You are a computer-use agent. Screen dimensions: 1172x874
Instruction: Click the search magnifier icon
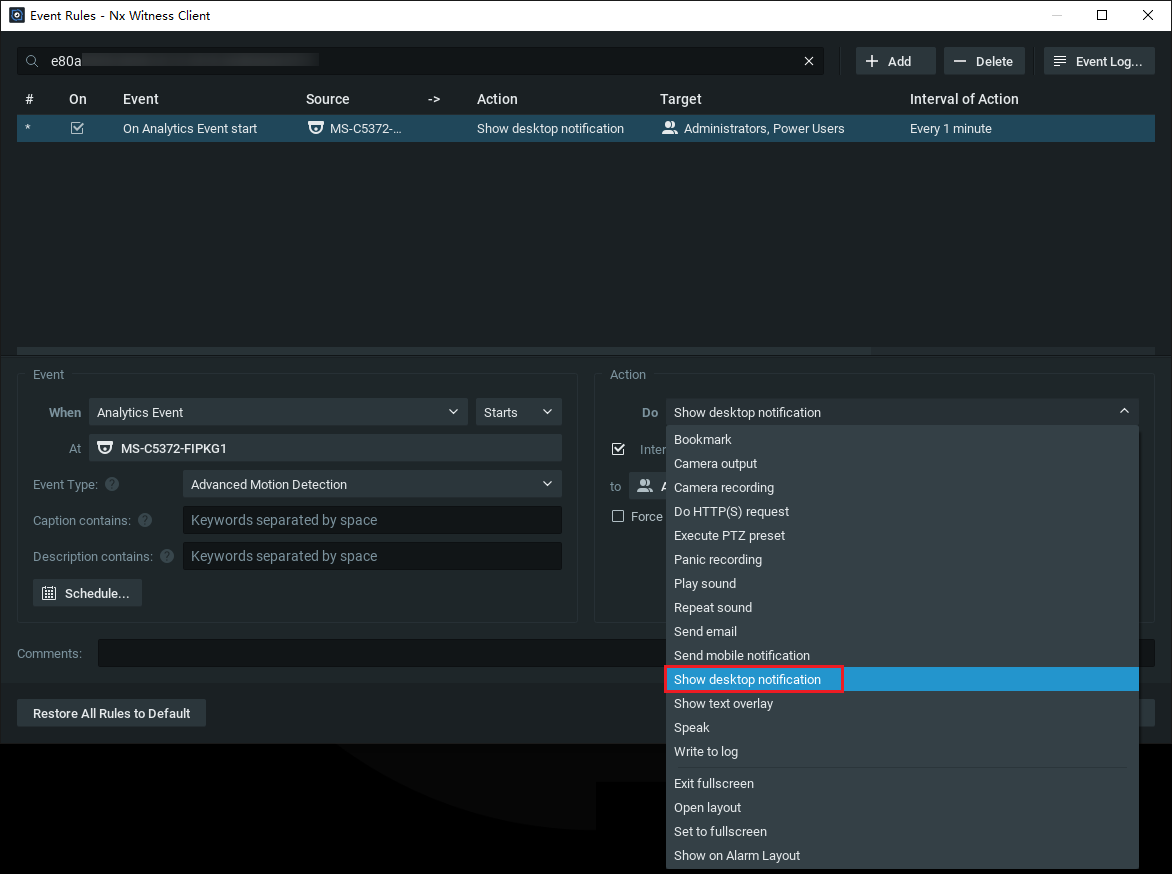[x=31, y=61]
